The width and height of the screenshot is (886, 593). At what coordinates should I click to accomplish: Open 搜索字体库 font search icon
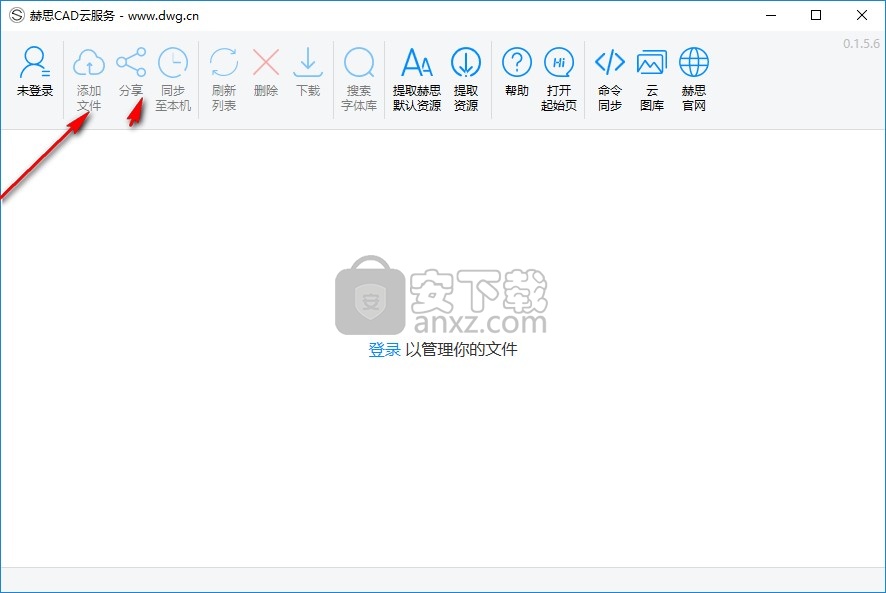click(359, 62)
